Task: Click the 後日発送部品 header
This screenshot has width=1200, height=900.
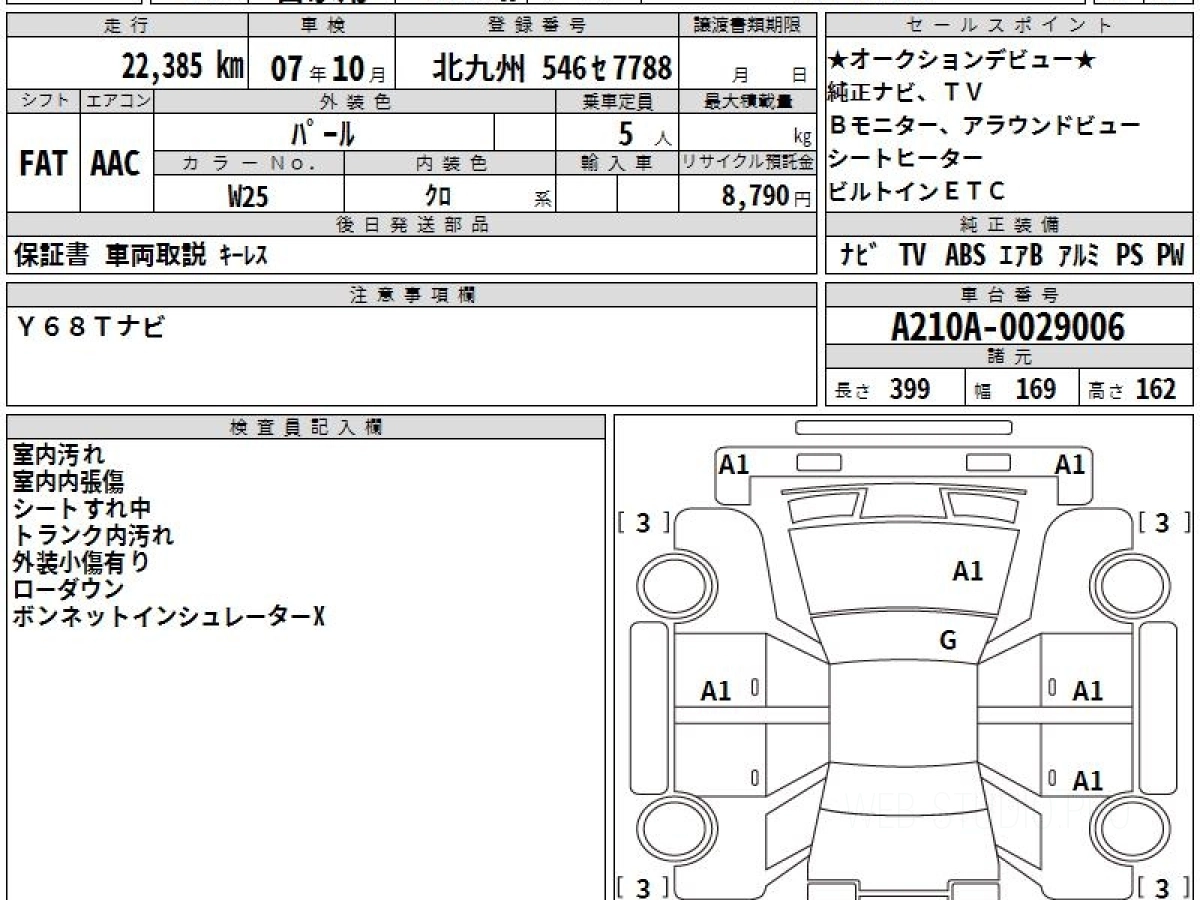Action: point(412,225)
